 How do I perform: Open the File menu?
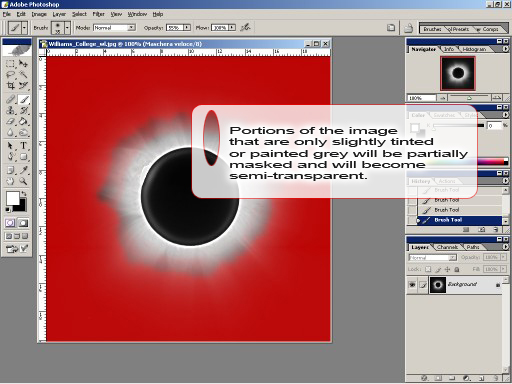[x=7, y=14]
